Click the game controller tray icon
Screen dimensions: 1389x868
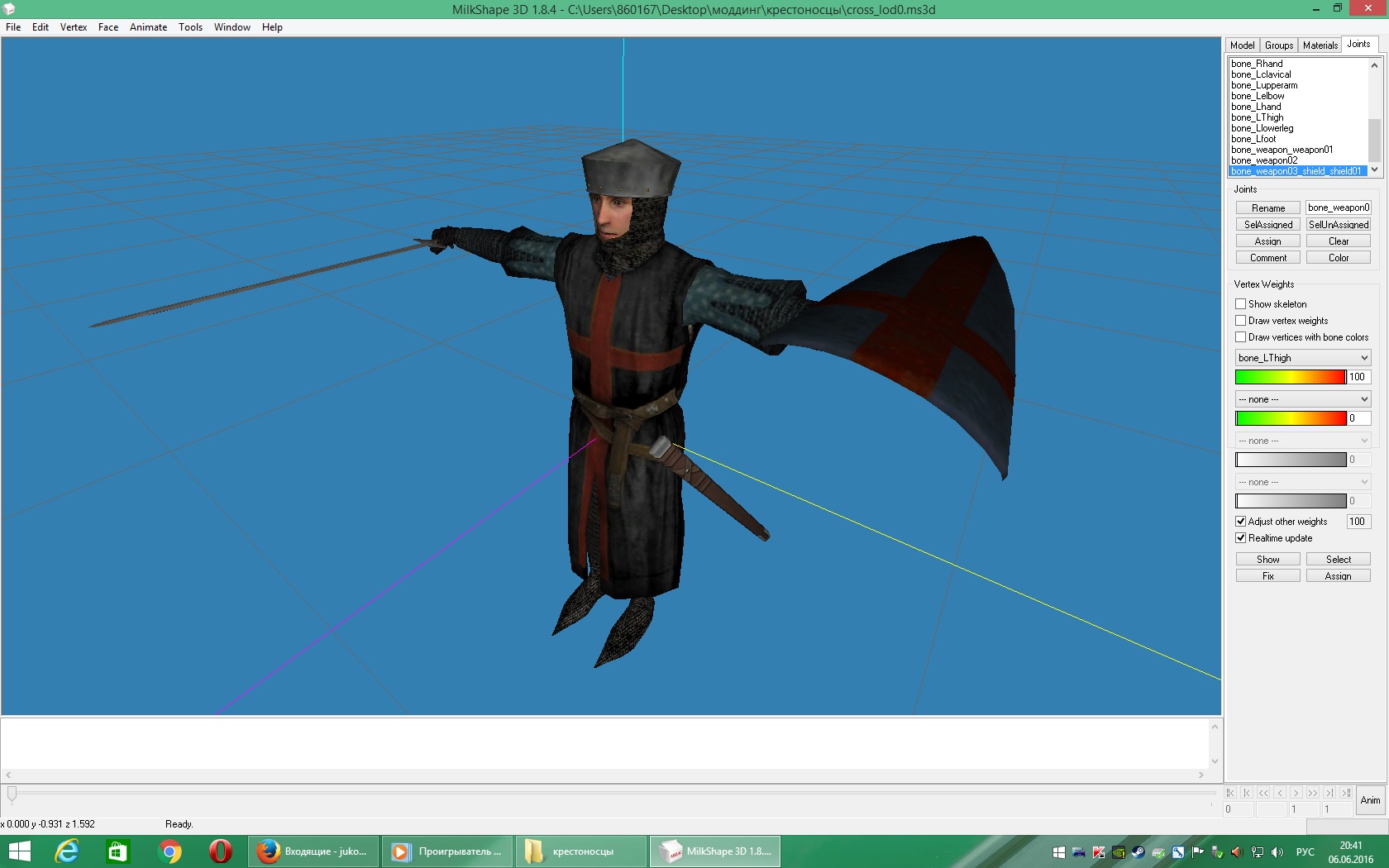point(1078,852)
